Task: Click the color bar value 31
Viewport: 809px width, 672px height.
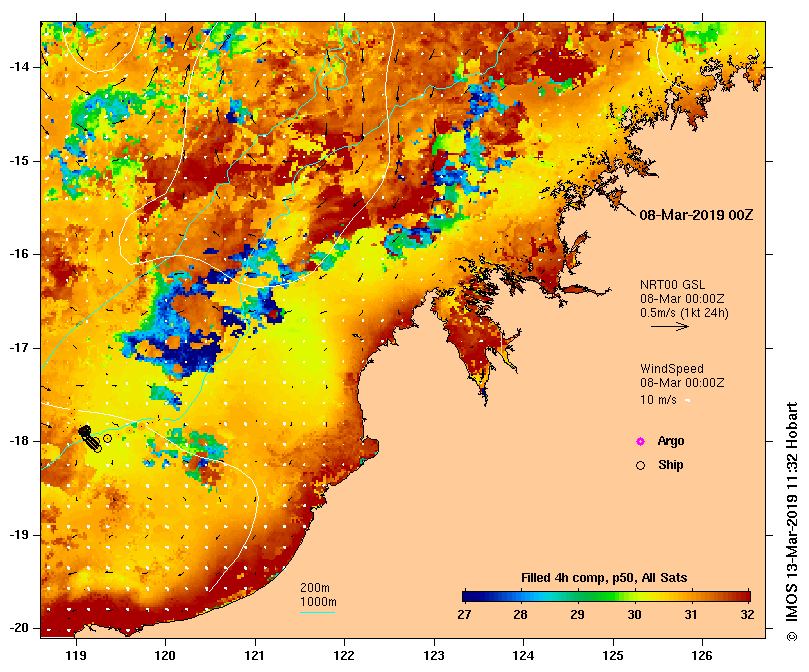Action: (x=691, y=615)
